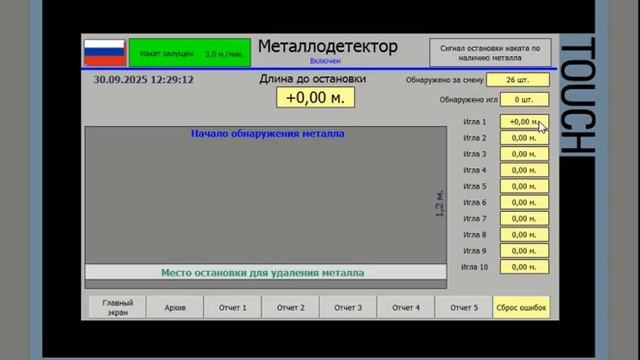Switch to Отчет 1

(x=233, y=307)
